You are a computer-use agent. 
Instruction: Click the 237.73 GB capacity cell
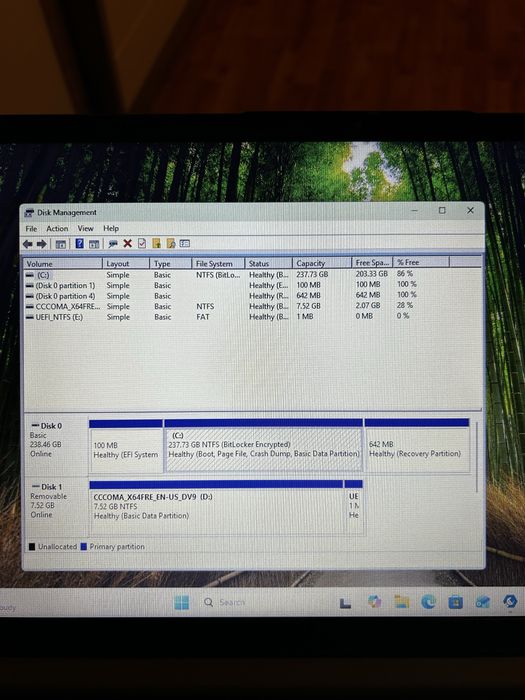312,274
